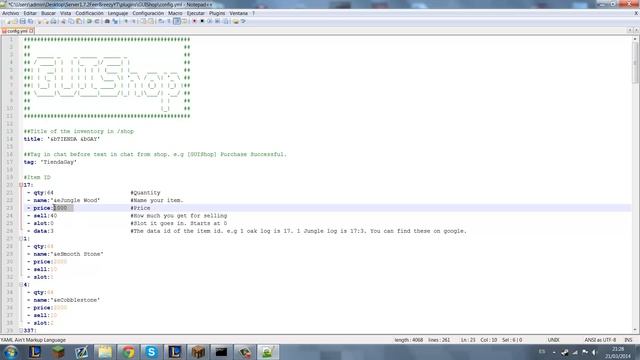This screenshot has width=640, height=360.
Task: Click the 'ANSI as UTF-8' encoding status entry
Action: point(600,340)
